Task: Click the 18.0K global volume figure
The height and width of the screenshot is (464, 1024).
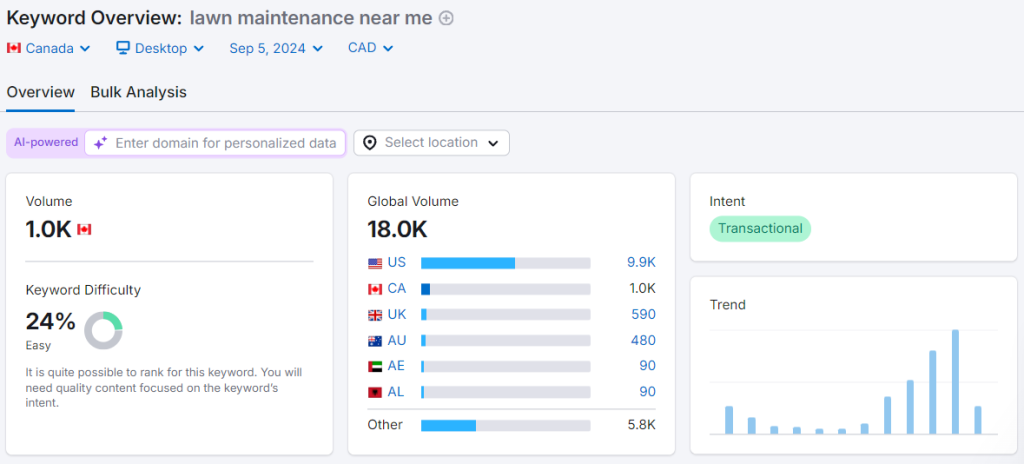Action: (x=397, y=229)
